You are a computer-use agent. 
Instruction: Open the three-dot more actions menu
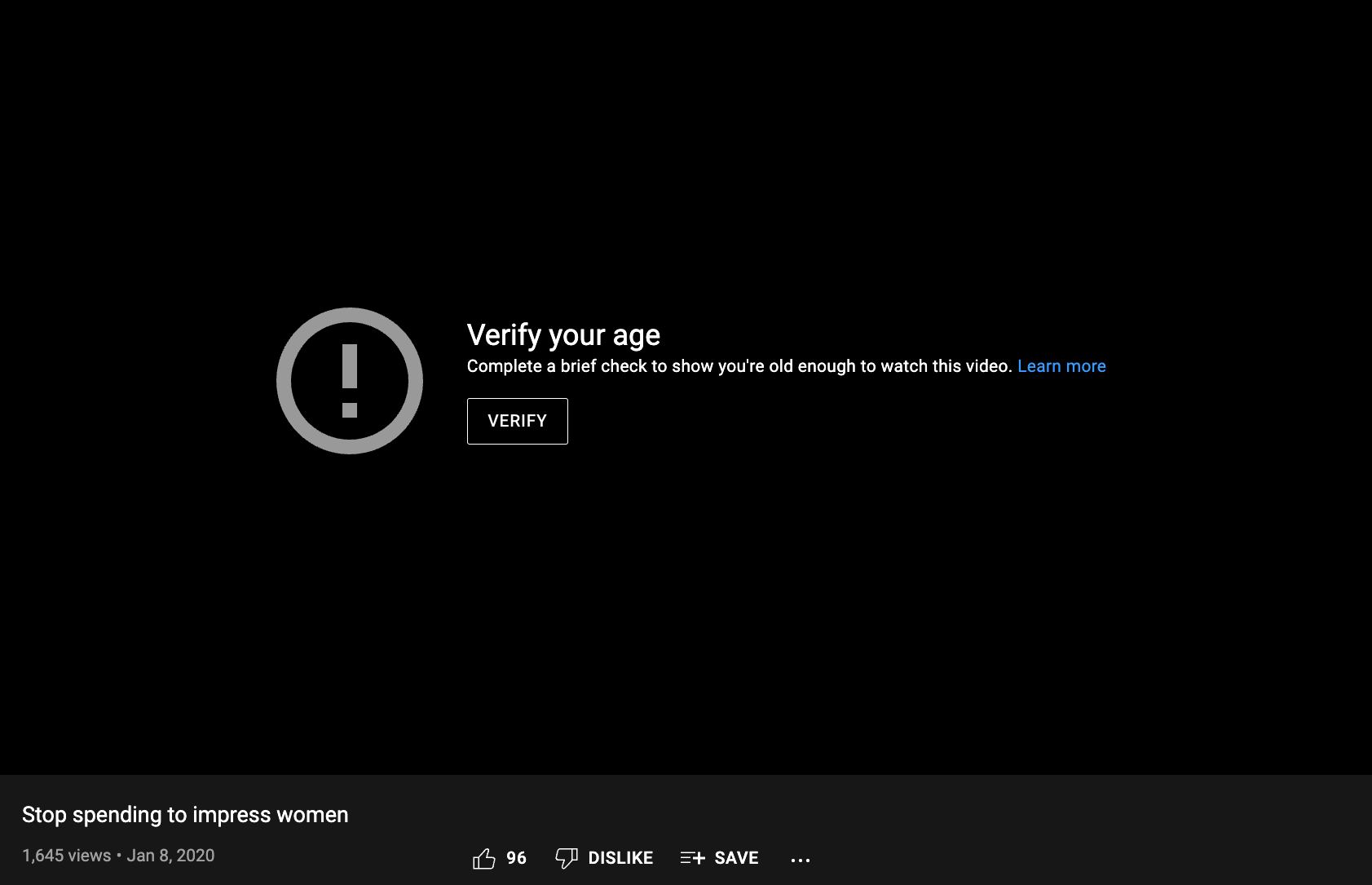tap(801, 860)
